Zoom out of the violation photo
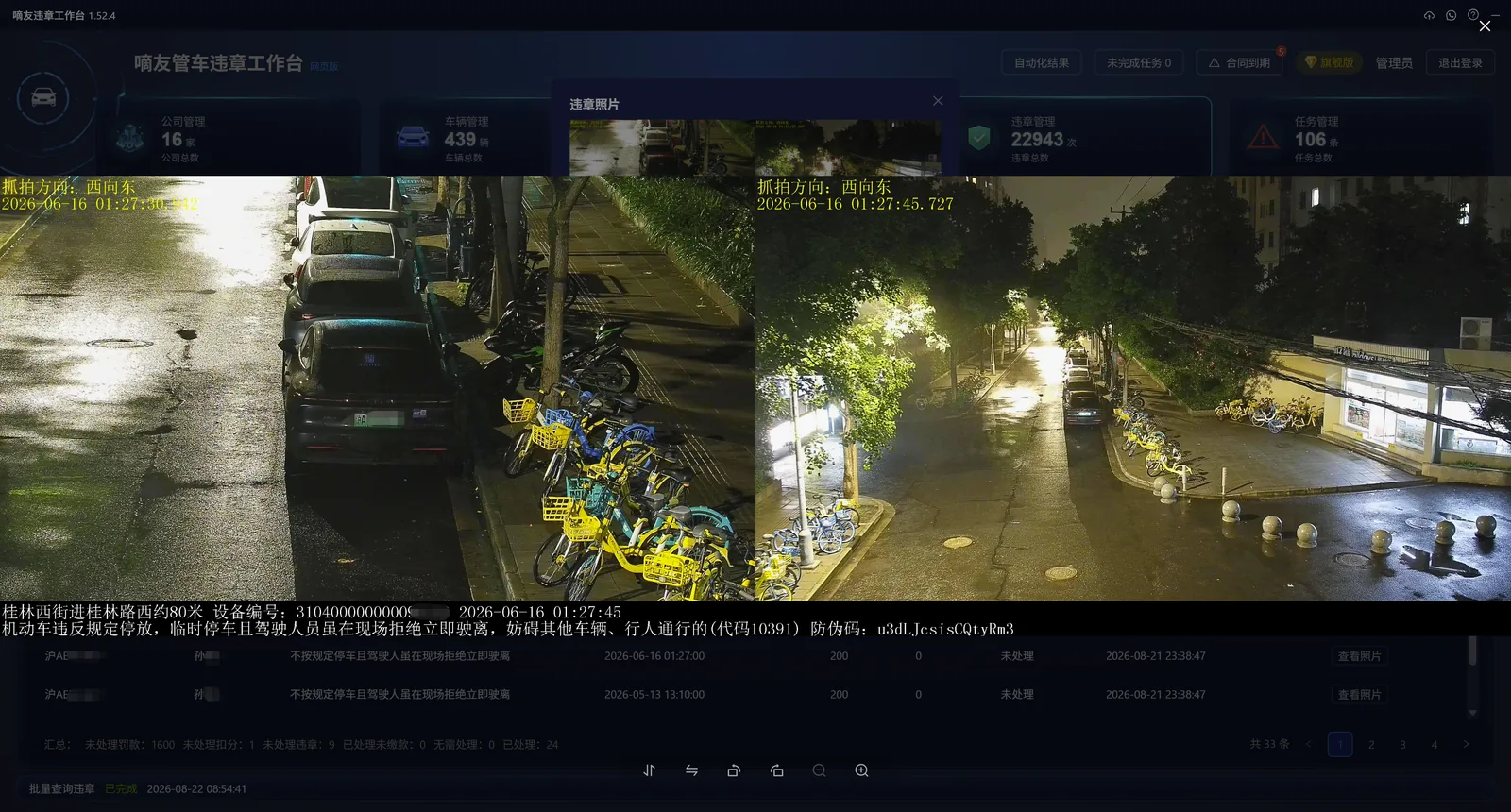Viewport: 1511px width, 812px height. click(819, 770)
